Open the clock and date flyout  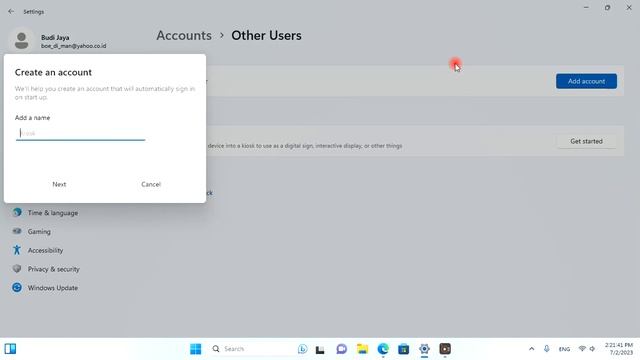click(x=619, y=349)
